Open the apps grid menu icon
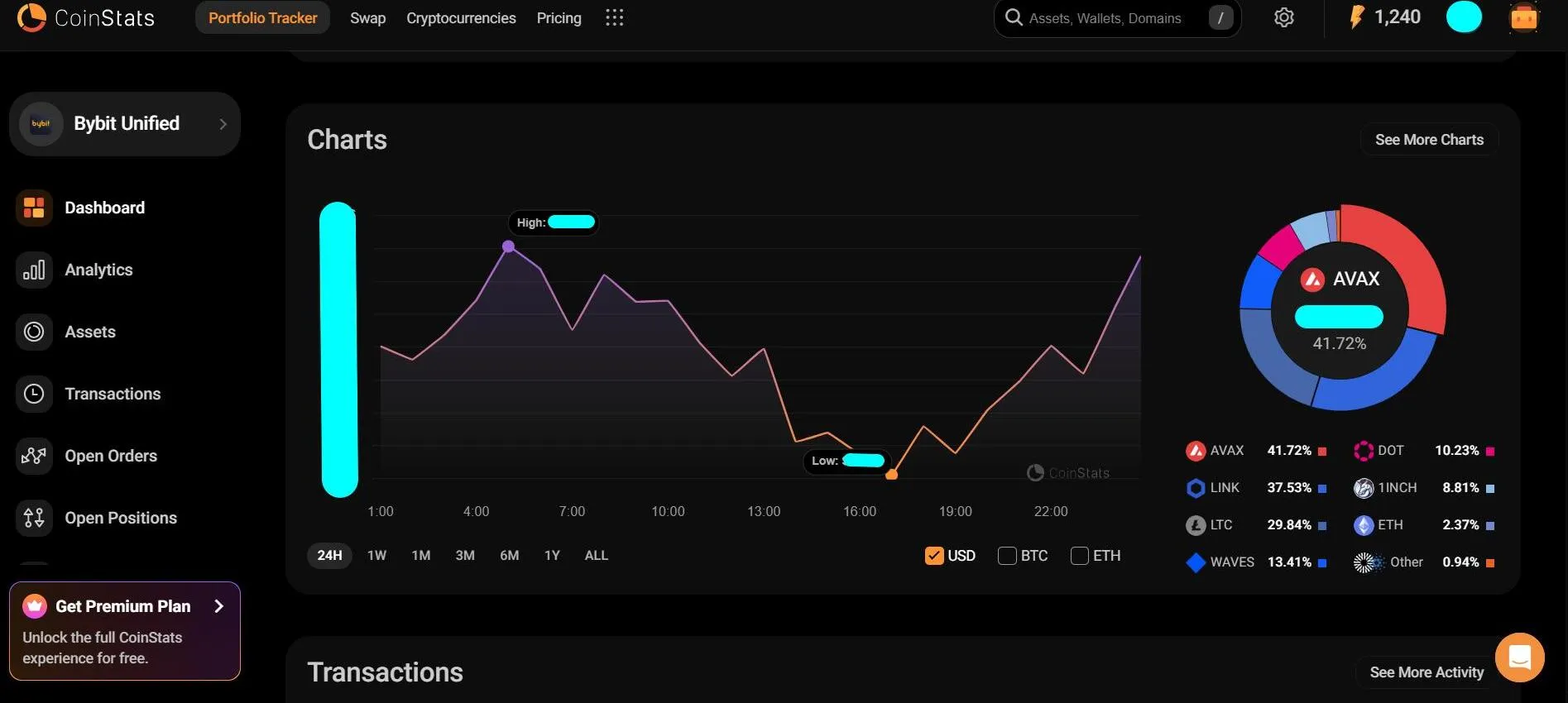This screenshot has width=1568, height=703. (x=614, y=18)
